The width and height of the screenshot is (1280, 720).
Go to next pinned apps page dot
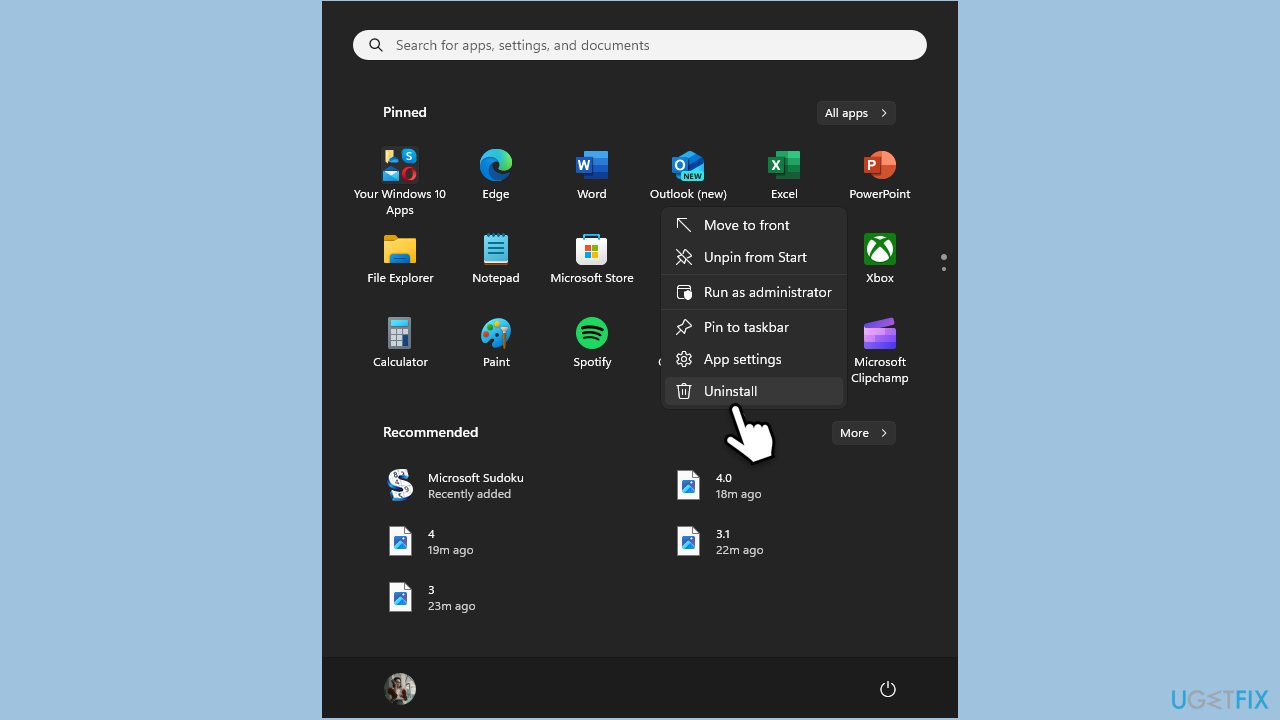943,269
